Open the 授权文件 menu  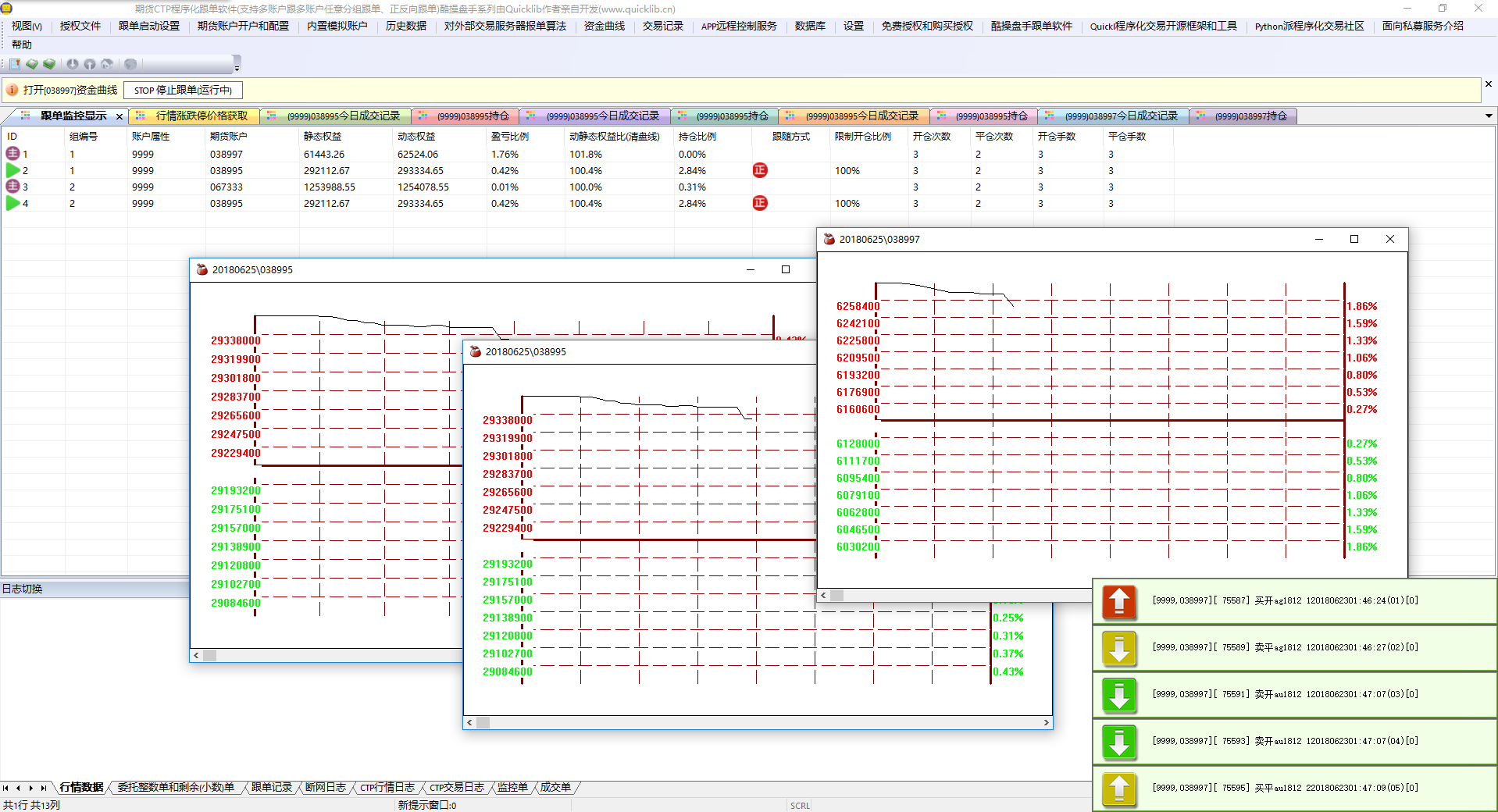(x=80, y=27)
